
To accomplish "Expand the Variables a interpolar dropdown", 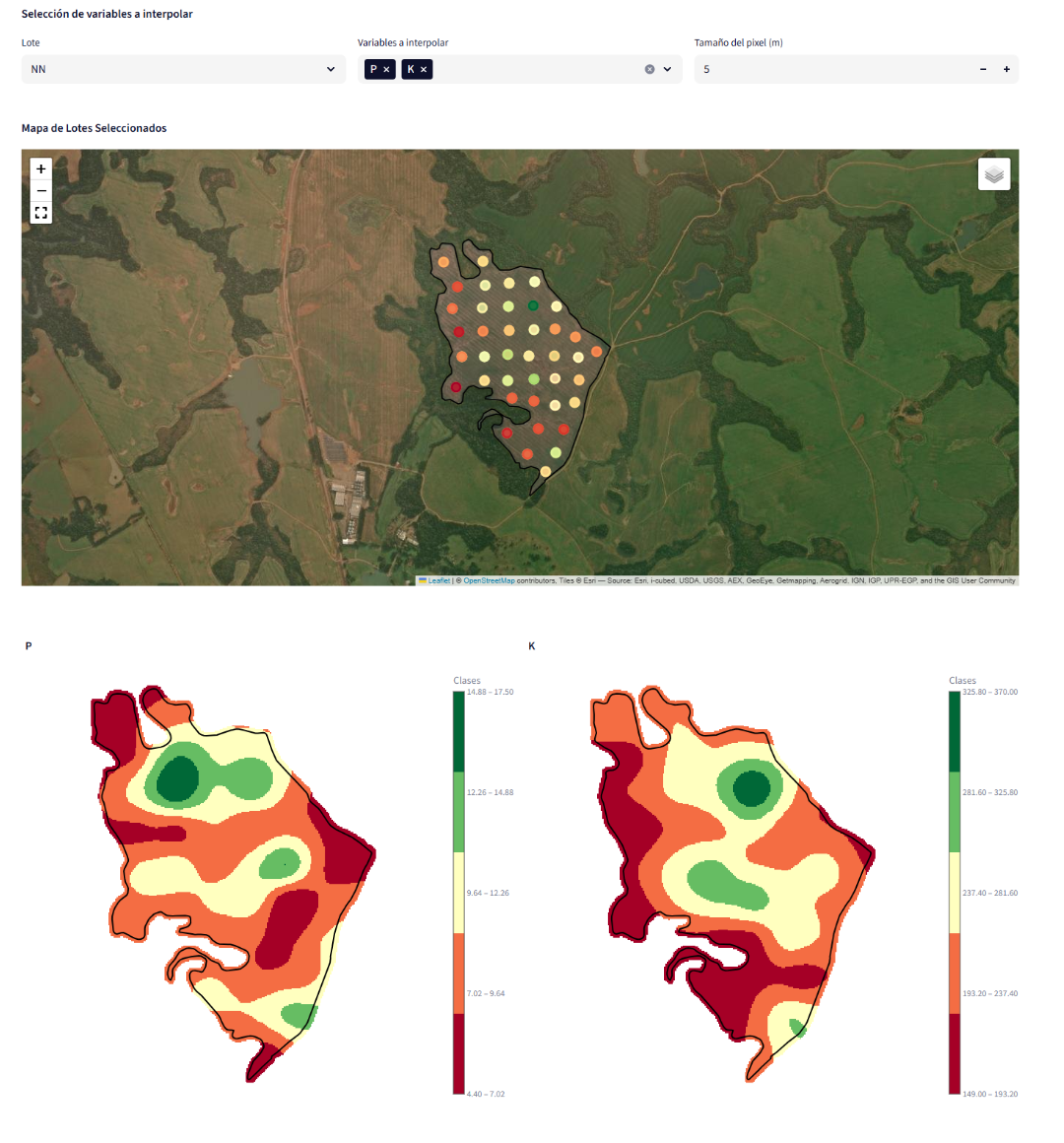I will point(668,69).
